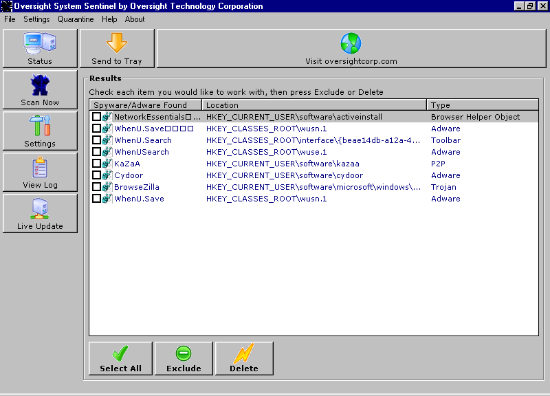Viewport: 550px width, 396px height.
Task: Check the last WhenU.Save row checkbox
Action: (x=96, y=199)
